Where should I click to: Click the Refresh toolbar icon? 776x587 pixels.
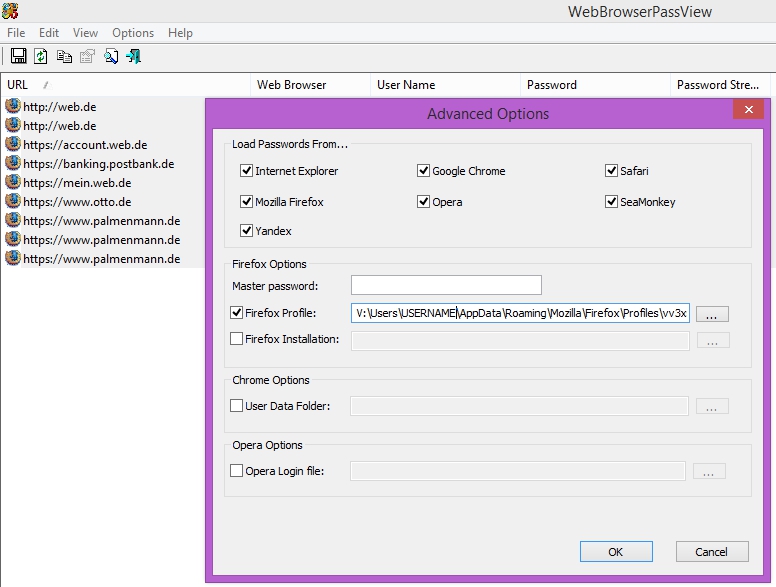tap(41, 57)
